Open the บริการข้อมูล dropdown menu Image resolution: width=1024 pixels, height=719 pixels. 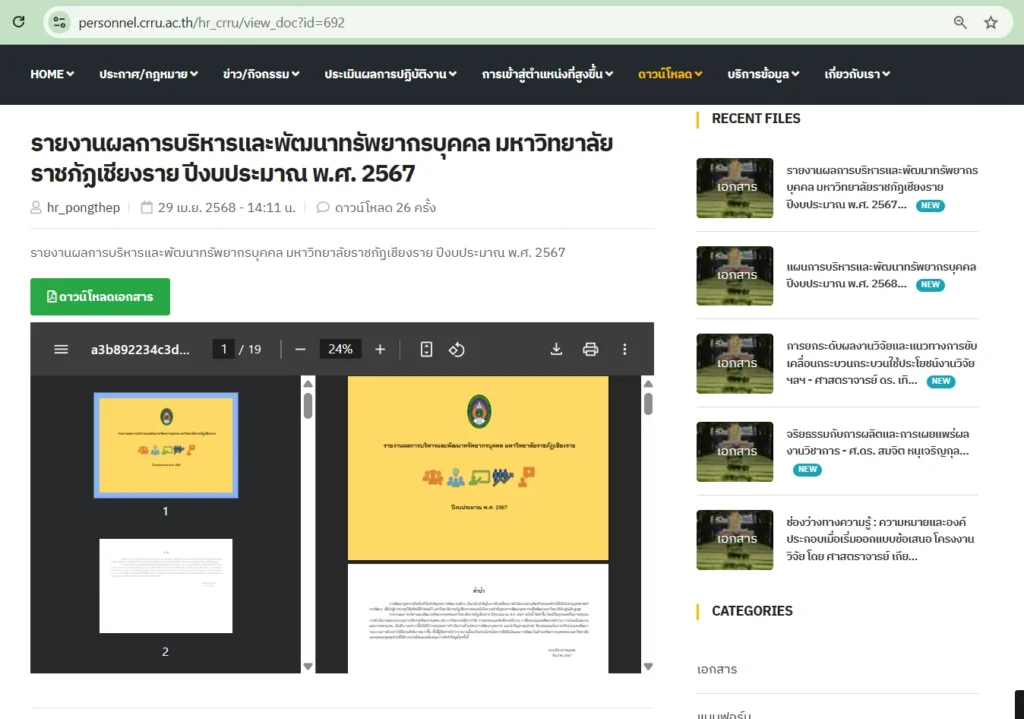tap(763, 74)
